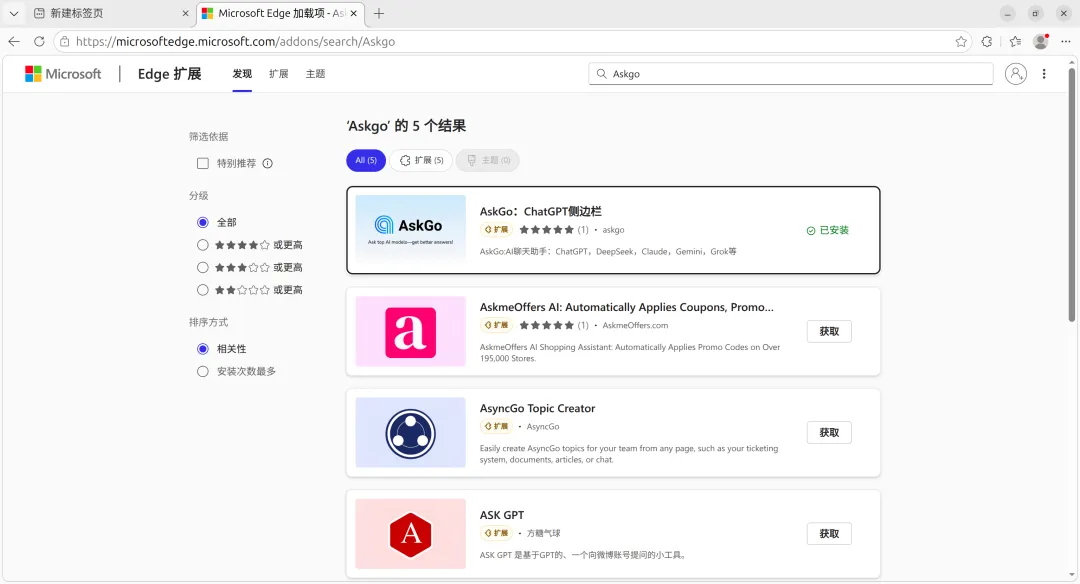Image resolution: width=1080 pixels, height=584 pixels.
Task: Click the AskmeOffers five-star rating
Action: pyautogui.click(x=546, y=325)
